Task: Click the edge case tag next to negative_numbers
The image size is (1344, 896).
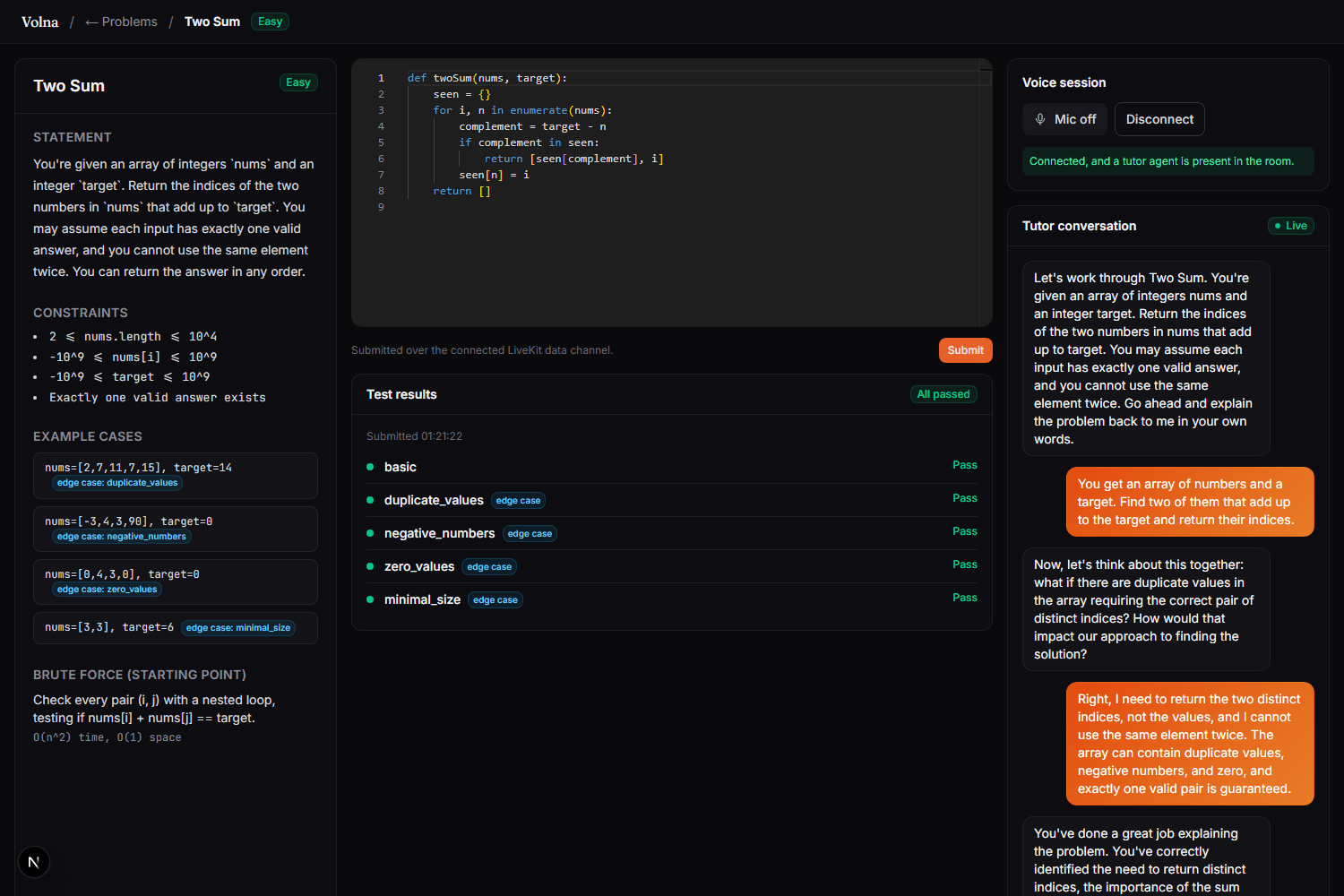Action: [530, 534]
